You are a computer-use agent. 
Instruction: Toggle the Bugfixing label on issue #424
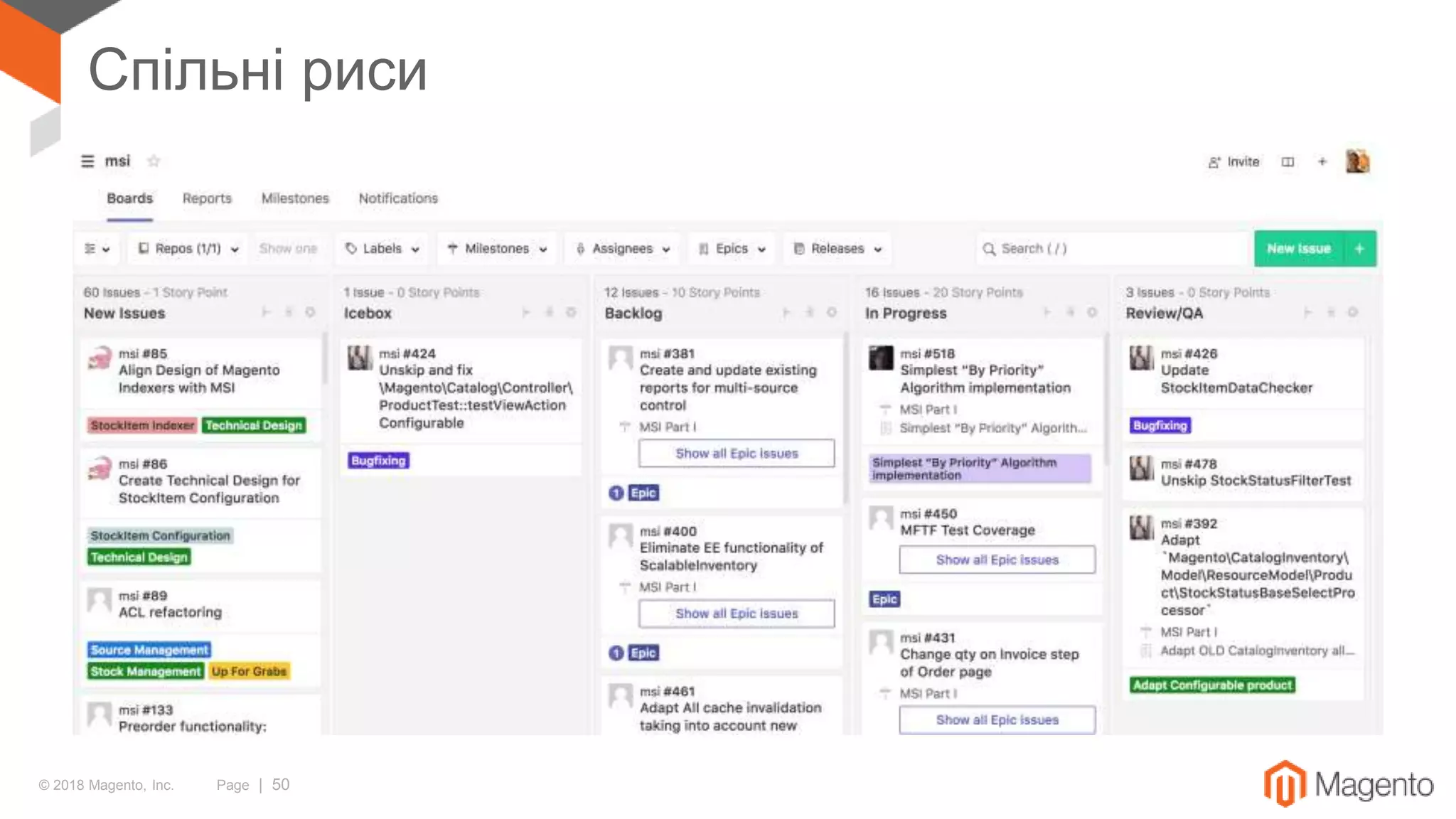378,461
